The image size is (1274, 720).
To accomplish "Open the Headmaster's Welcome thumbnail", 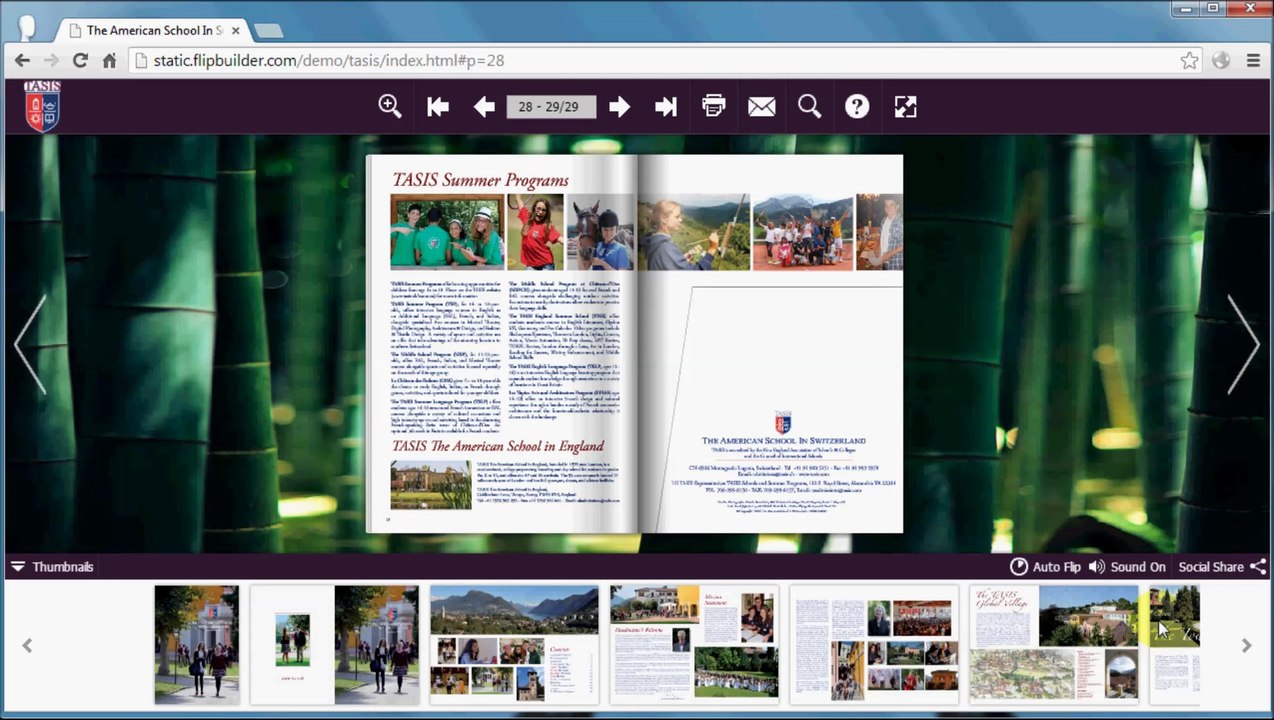I will [694, 645].
